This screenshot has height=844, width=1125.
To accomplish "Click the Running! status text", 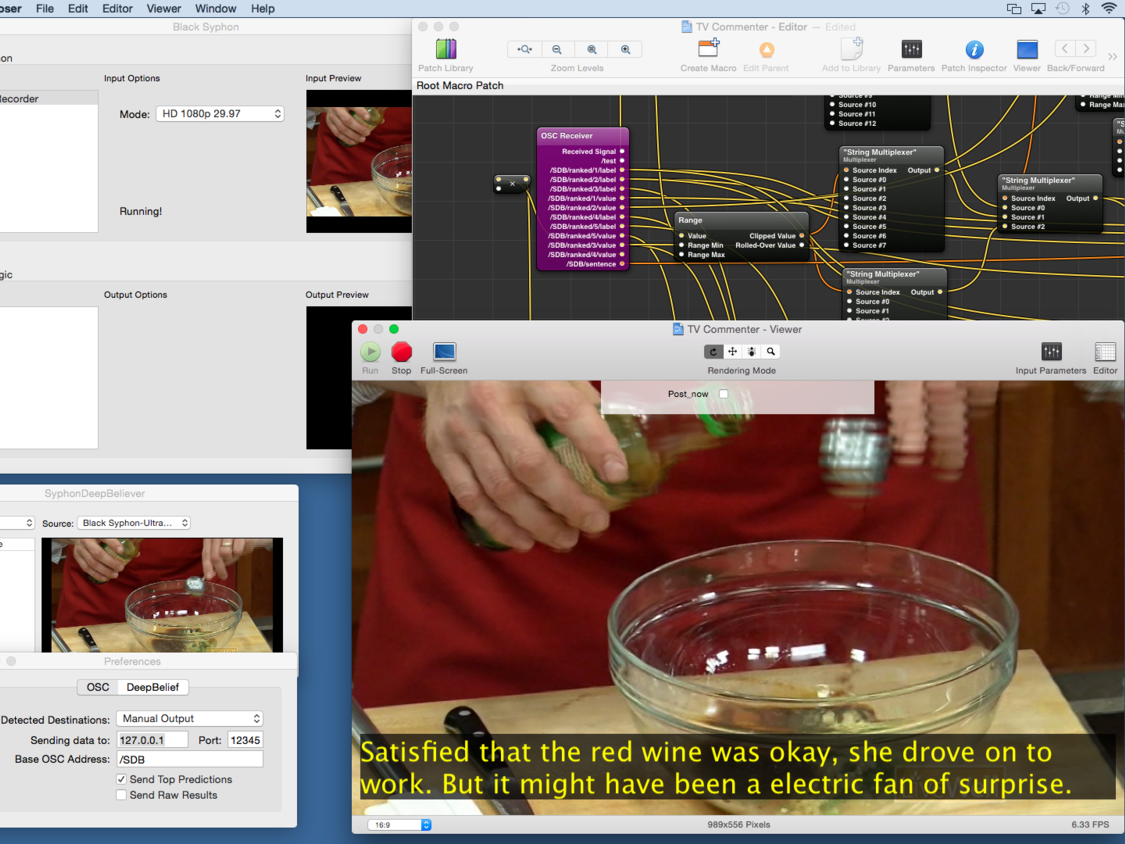I will pos(141,211).
